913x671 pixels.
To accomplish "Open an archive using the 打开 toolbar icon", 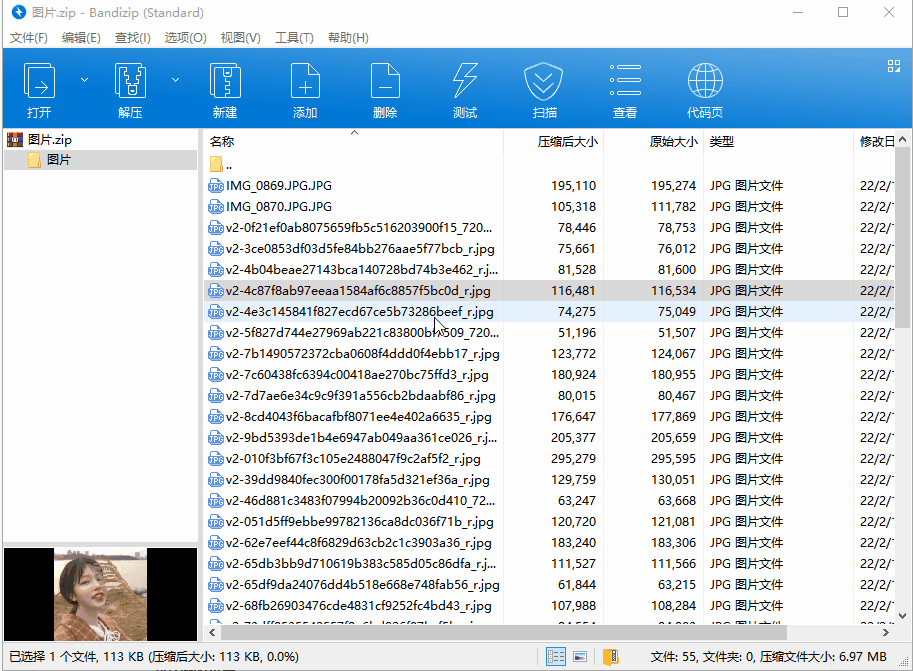I will click(x=39, y=88).
